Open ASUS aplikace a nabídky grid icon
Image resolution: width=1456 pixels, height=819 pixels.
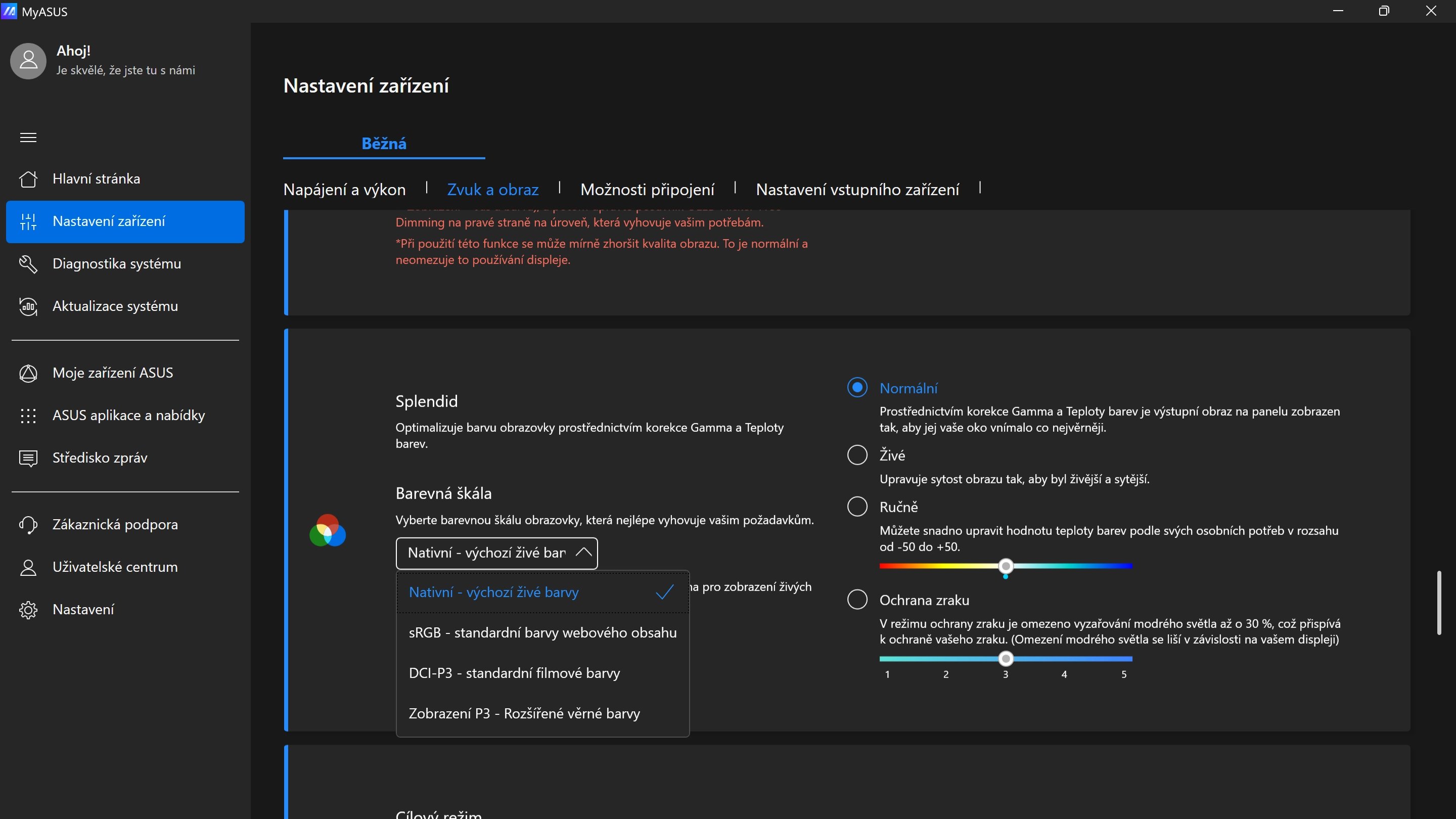[x=28, y=416]
